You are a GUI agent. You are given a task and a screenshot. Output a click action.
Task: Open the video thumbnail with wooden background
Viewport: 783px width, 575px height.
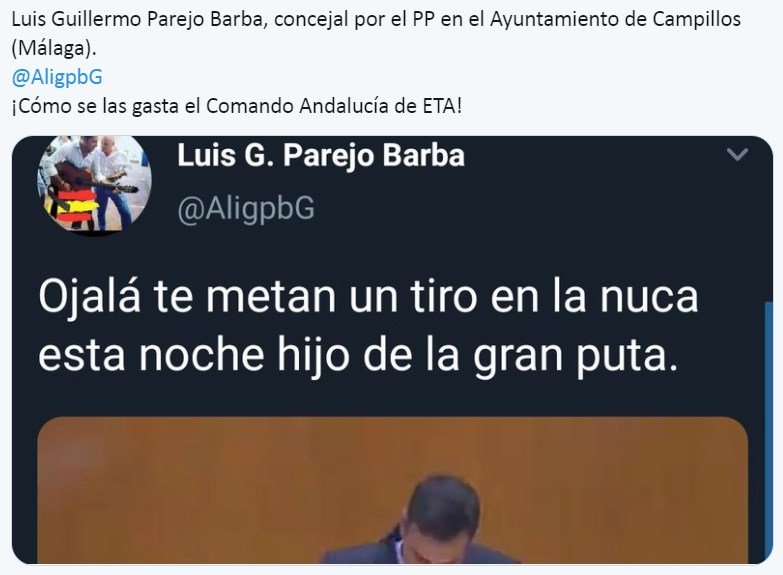[x=392, y=490]
